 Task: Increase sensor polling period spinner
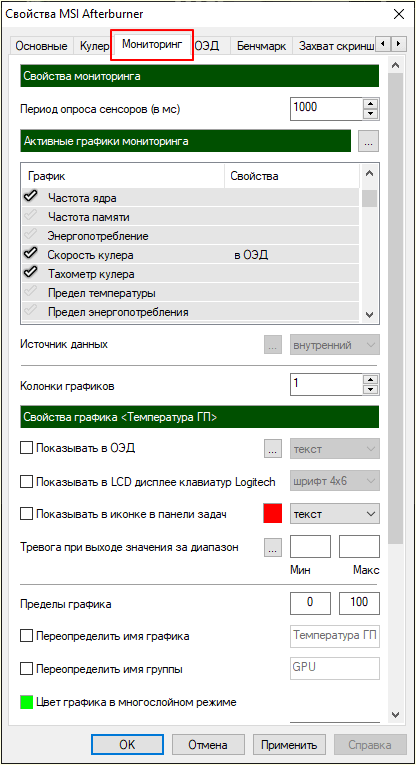click(372, 104)
